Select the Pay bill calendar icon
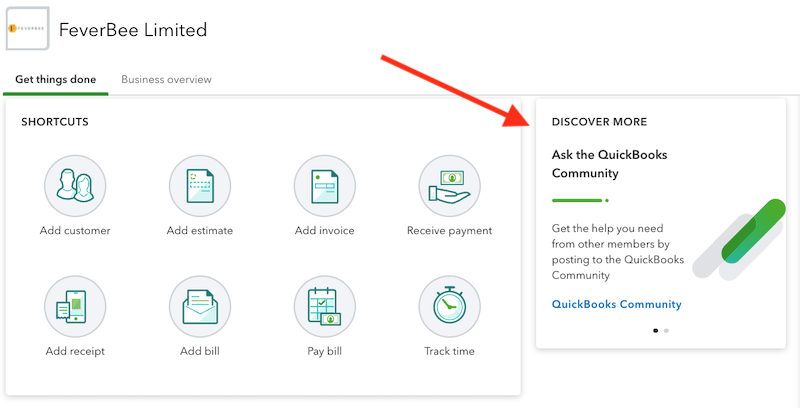 click(x=324, y=307)
